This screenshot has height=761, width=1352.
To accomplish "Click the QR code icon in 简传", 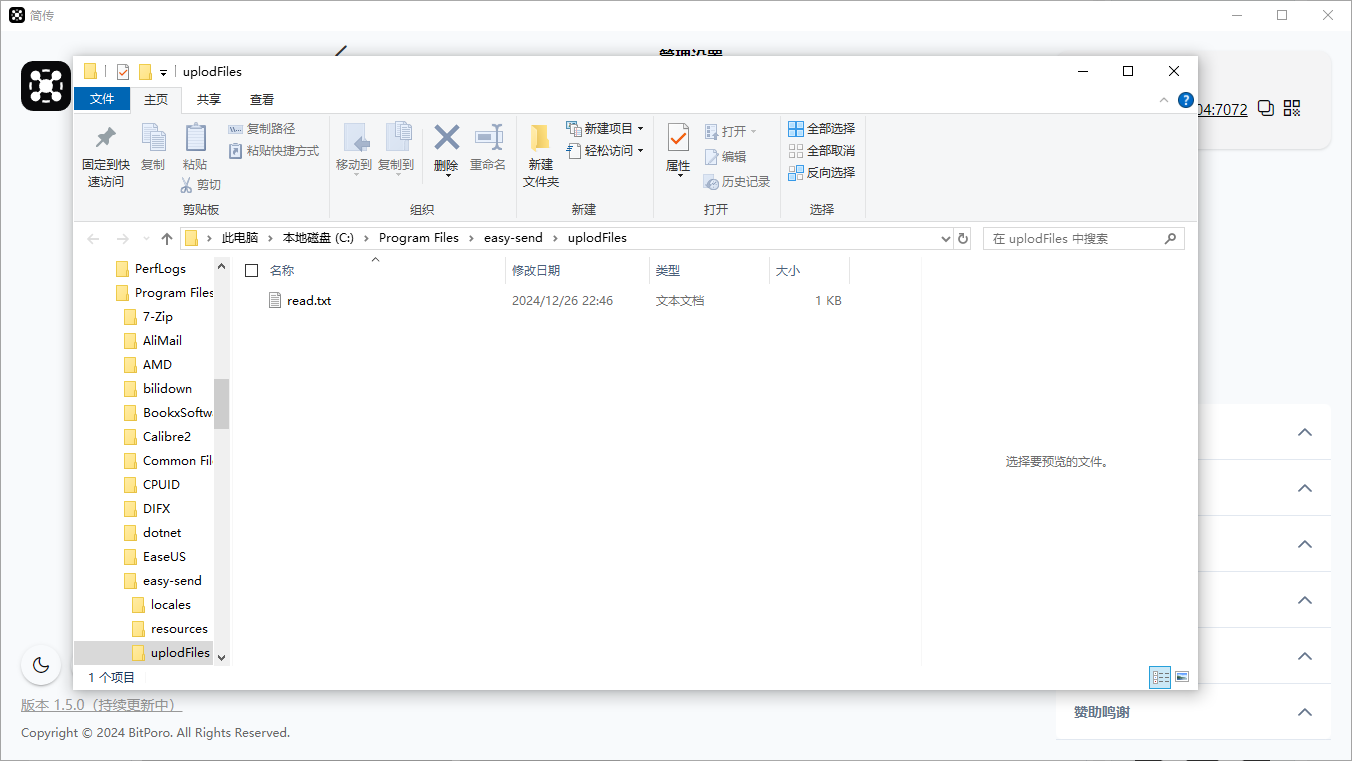I will [x=1292, y=108].
